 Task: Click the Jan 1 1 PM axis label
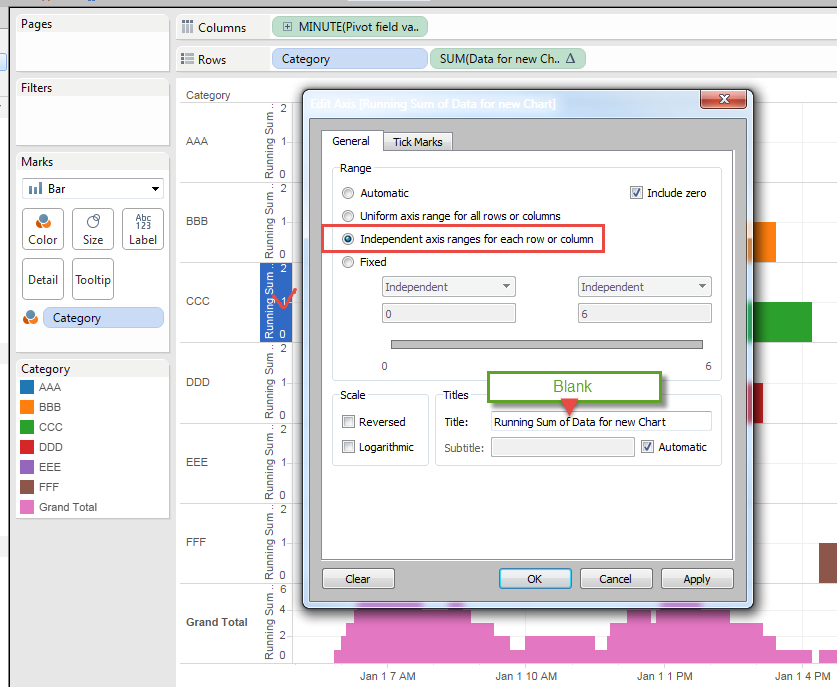click(664, 676)
